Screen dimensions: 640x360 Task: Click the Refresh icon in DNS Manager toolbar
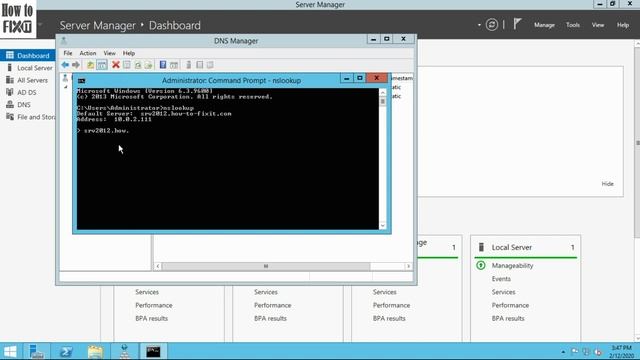138,65
